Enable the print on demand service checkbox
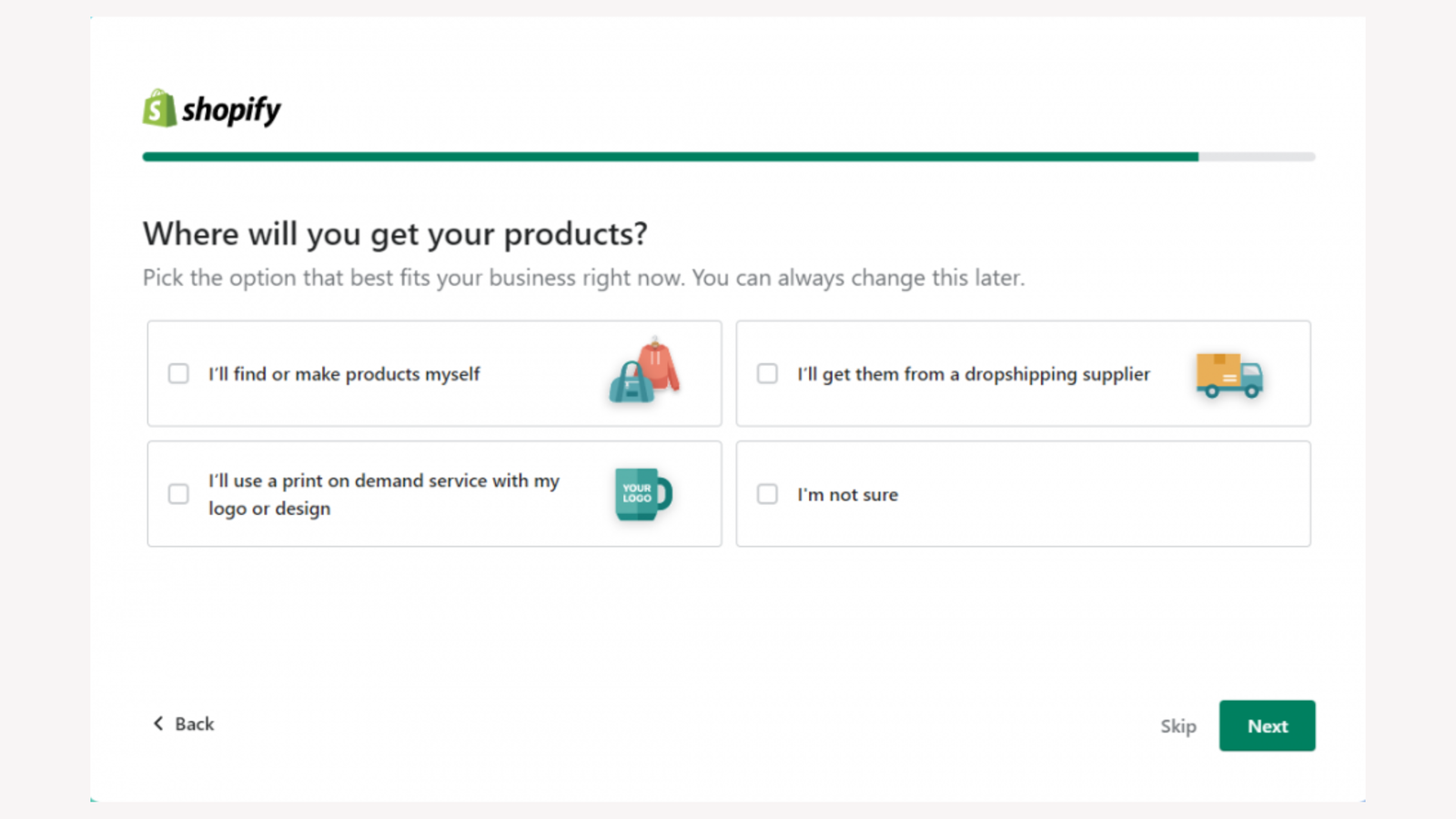The height and width of the screenshot is (819, 1456). (178, 494)
